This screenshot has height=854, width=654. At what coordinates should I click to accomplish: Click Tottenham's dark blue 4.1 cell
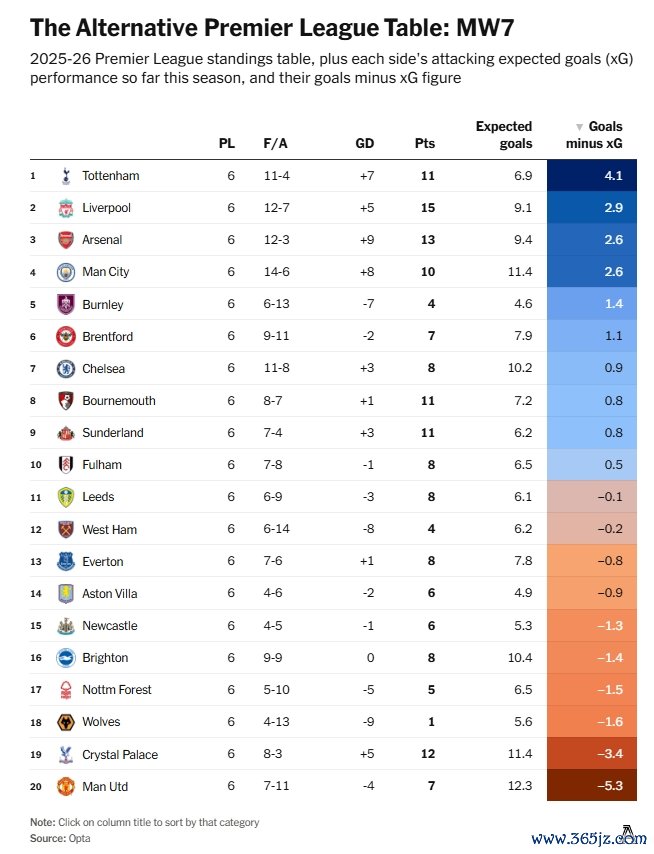pyautogui.click(x=592, y=176)
